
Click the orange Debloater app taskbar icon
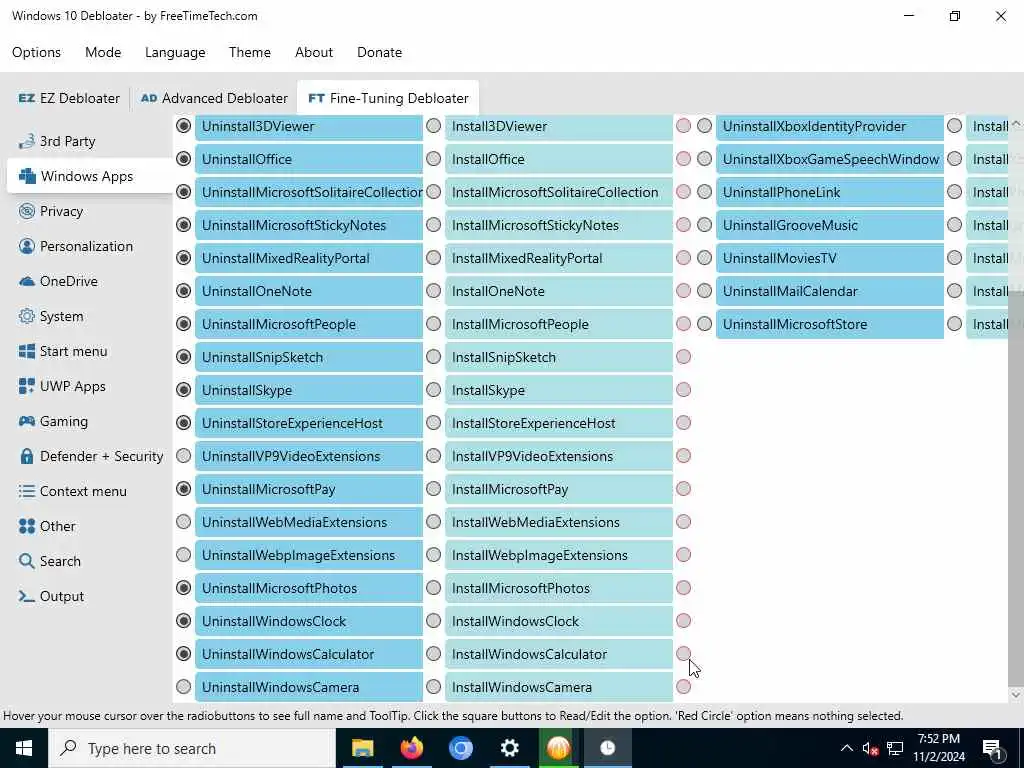coord(558,748)
